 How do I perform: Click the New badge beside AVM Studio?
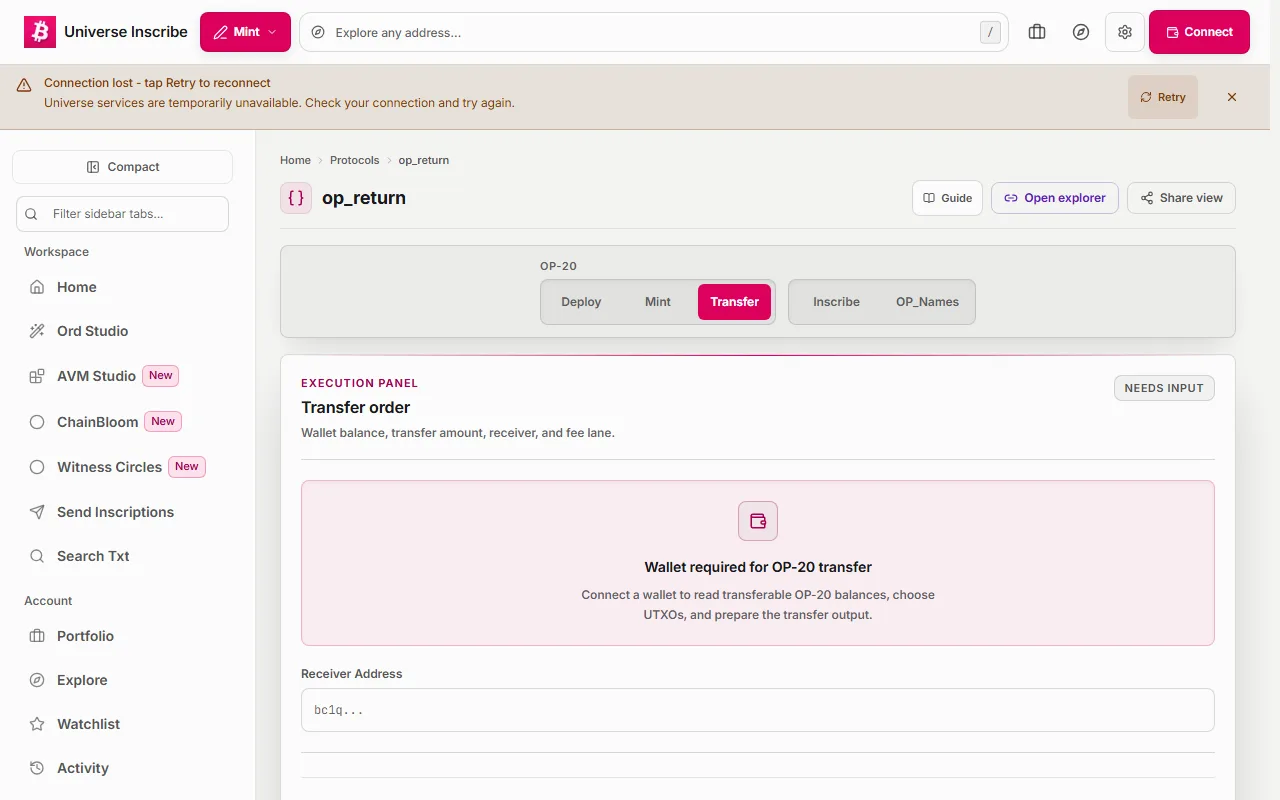pos(161,376)
